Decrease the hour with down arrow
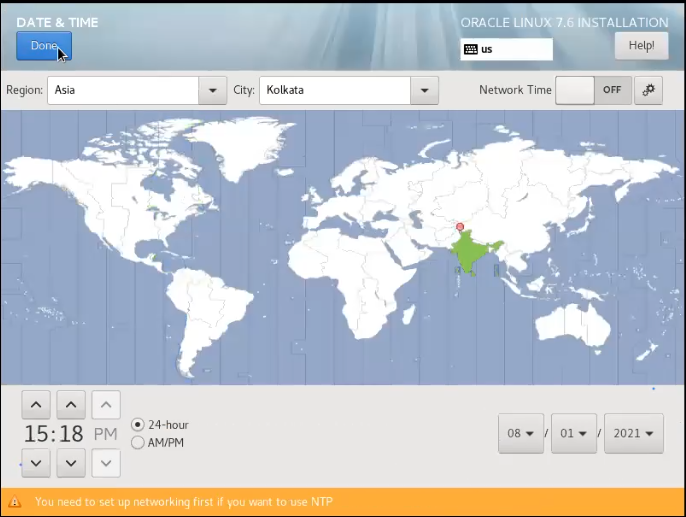Viewport: 686px width, 517px height. (x=36, y=463)
